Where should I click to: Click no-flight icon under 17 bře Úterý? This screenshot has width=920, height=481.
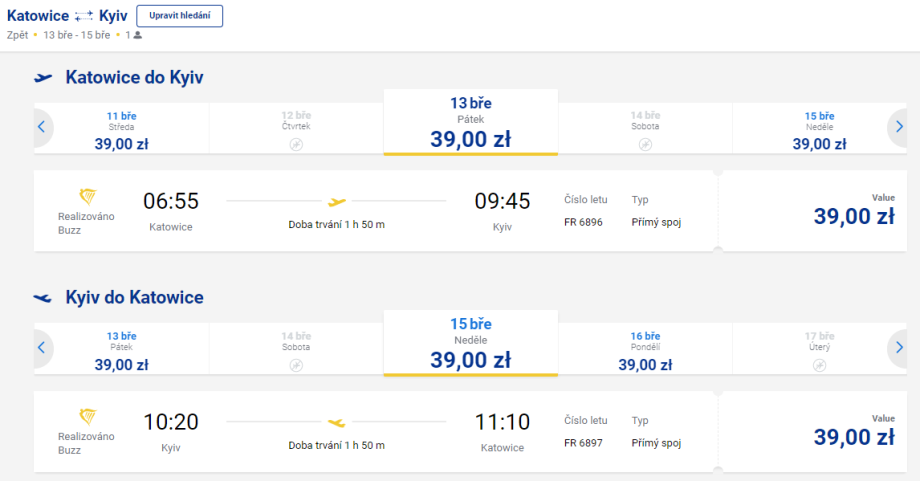pos(820,365)
